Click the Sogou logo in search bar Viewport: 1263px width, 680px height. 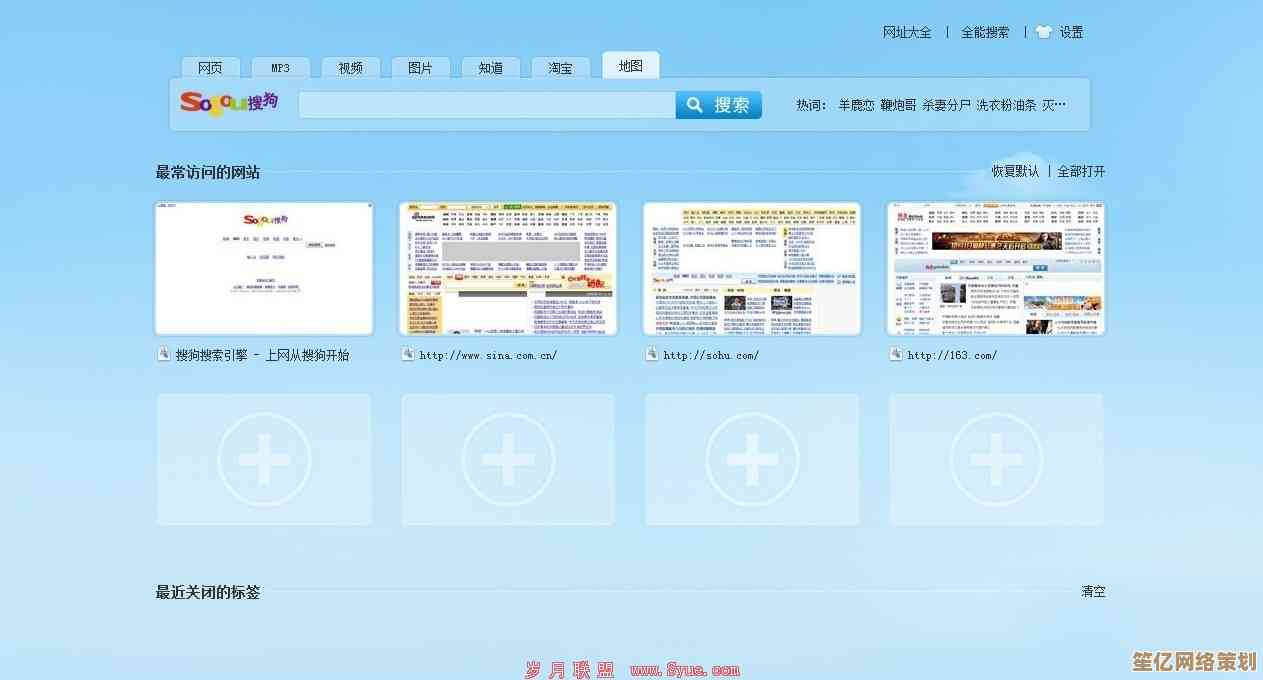pyautogui.click(x=229, y=103)
